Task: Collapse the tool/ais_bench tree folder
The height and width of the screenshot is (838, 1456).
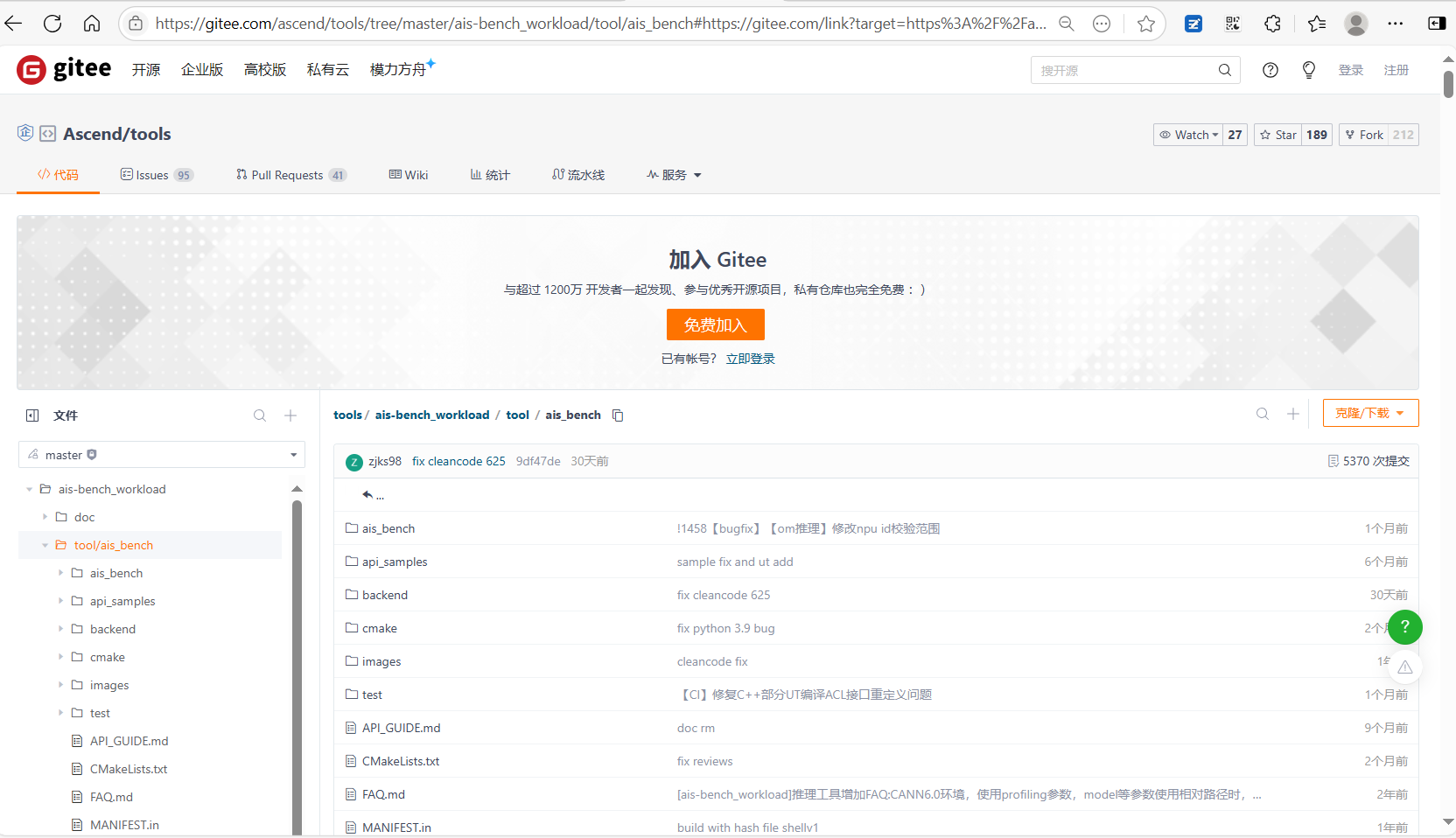Action: pos(45,545)
